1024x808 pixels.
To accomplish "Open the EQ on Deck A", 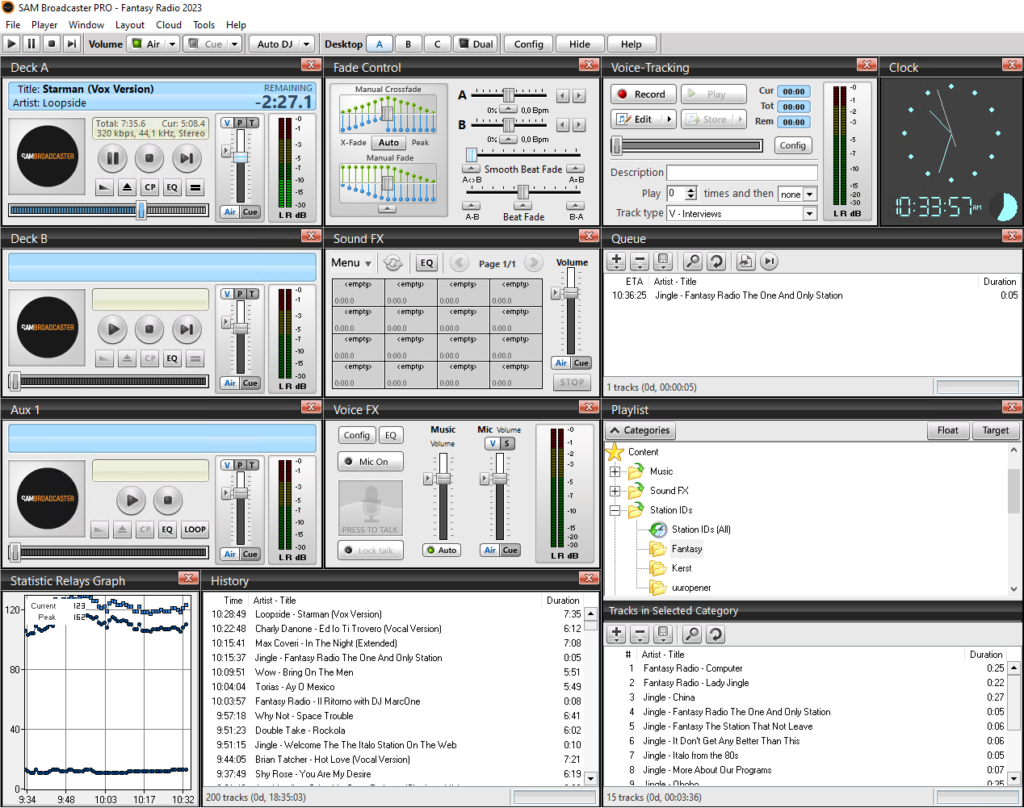I will pyautogui.click(x=172, y=187).
